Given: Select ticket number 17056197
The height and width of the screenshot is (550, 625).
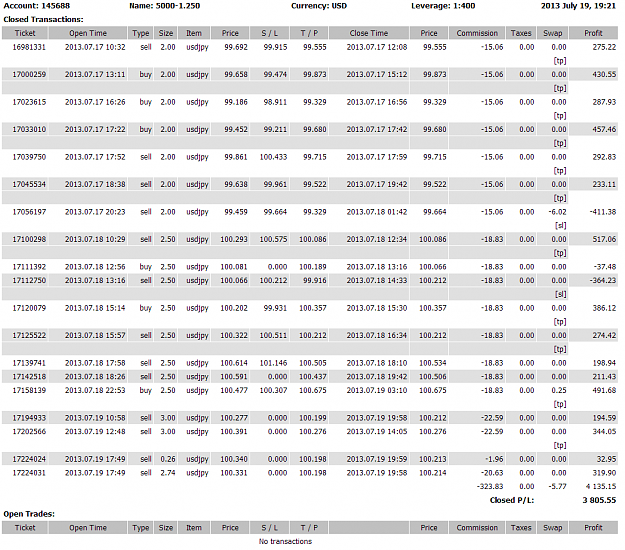Looking at the screenshot, I should pyautogui.click(x=29, y=212).
